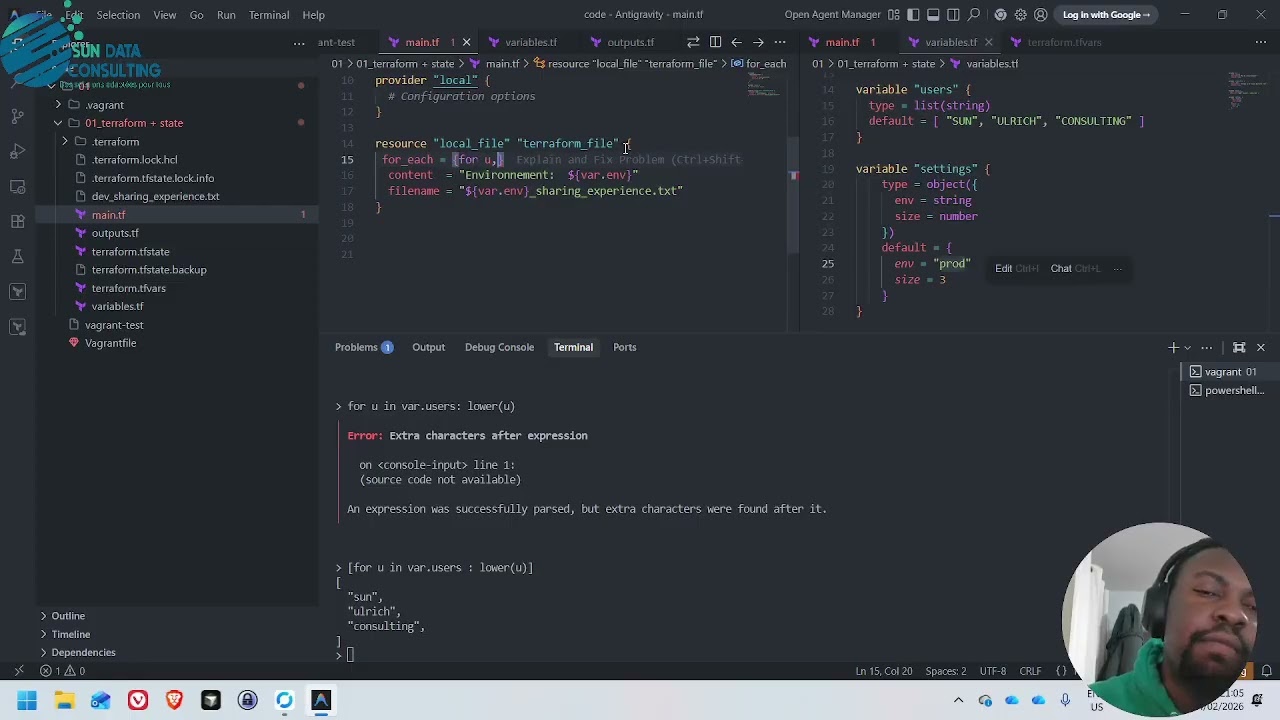Open the Run and Debug view icon
This screenshot has width=1280, height=720.
pos(17,152)
